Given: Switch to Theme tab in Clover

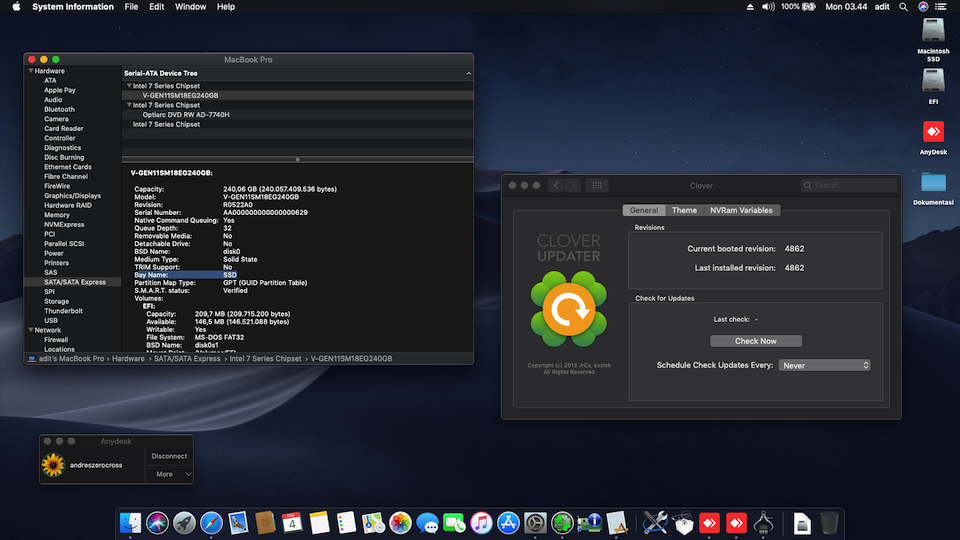Looking at the screenshot, I should [x=684, y=210].
